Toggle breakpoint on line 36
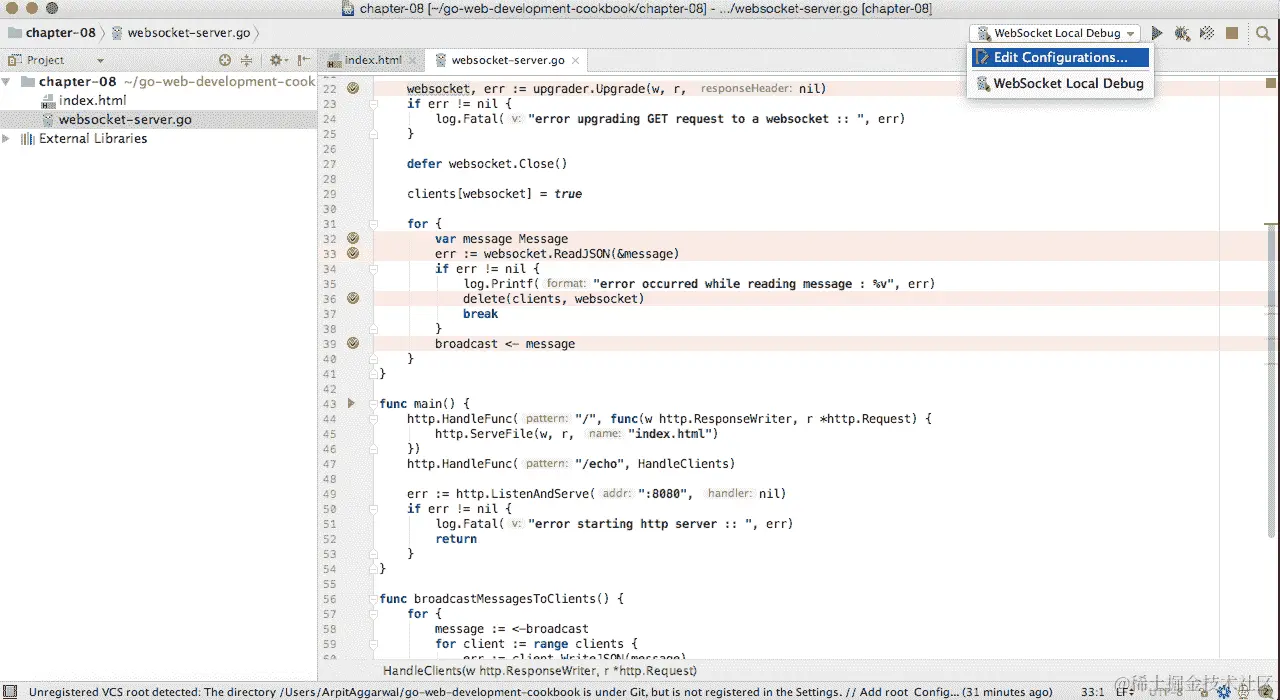Screen dimensions: 1280x700 pyautogui.click(x=352, y=298)
